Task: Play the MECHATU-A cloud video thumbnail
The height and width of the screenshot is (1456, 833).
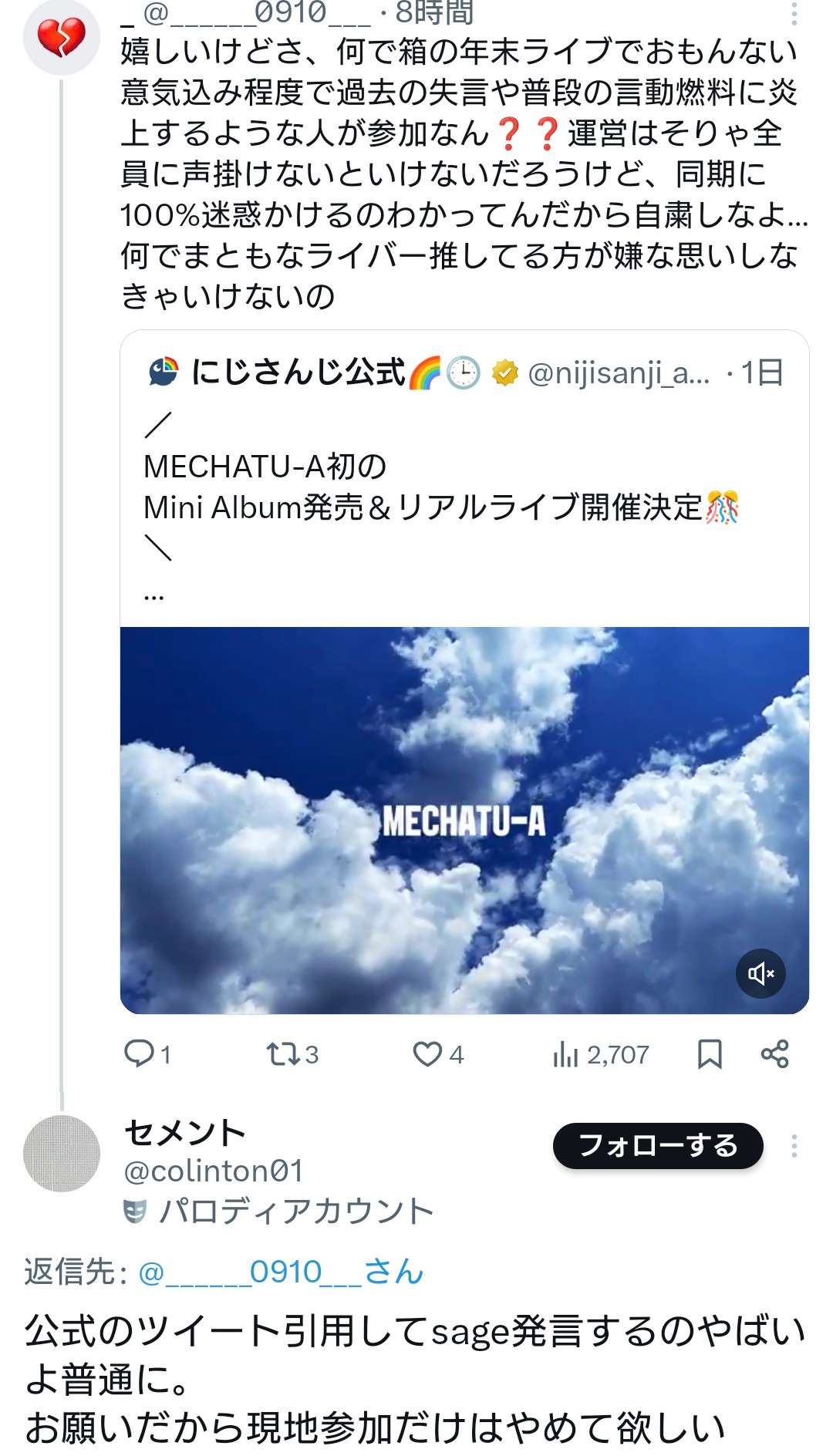Action: tap(464, 820)
